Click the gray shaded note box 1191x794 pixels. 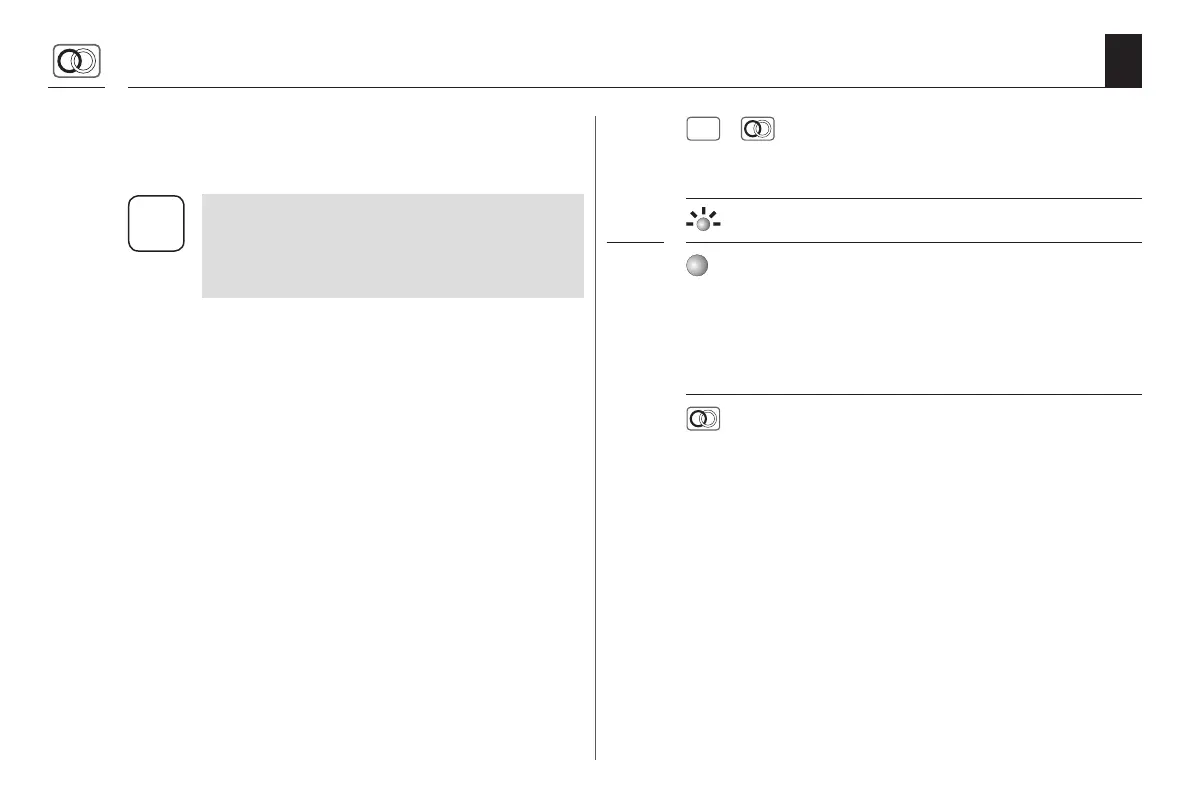tap(392, 246)
